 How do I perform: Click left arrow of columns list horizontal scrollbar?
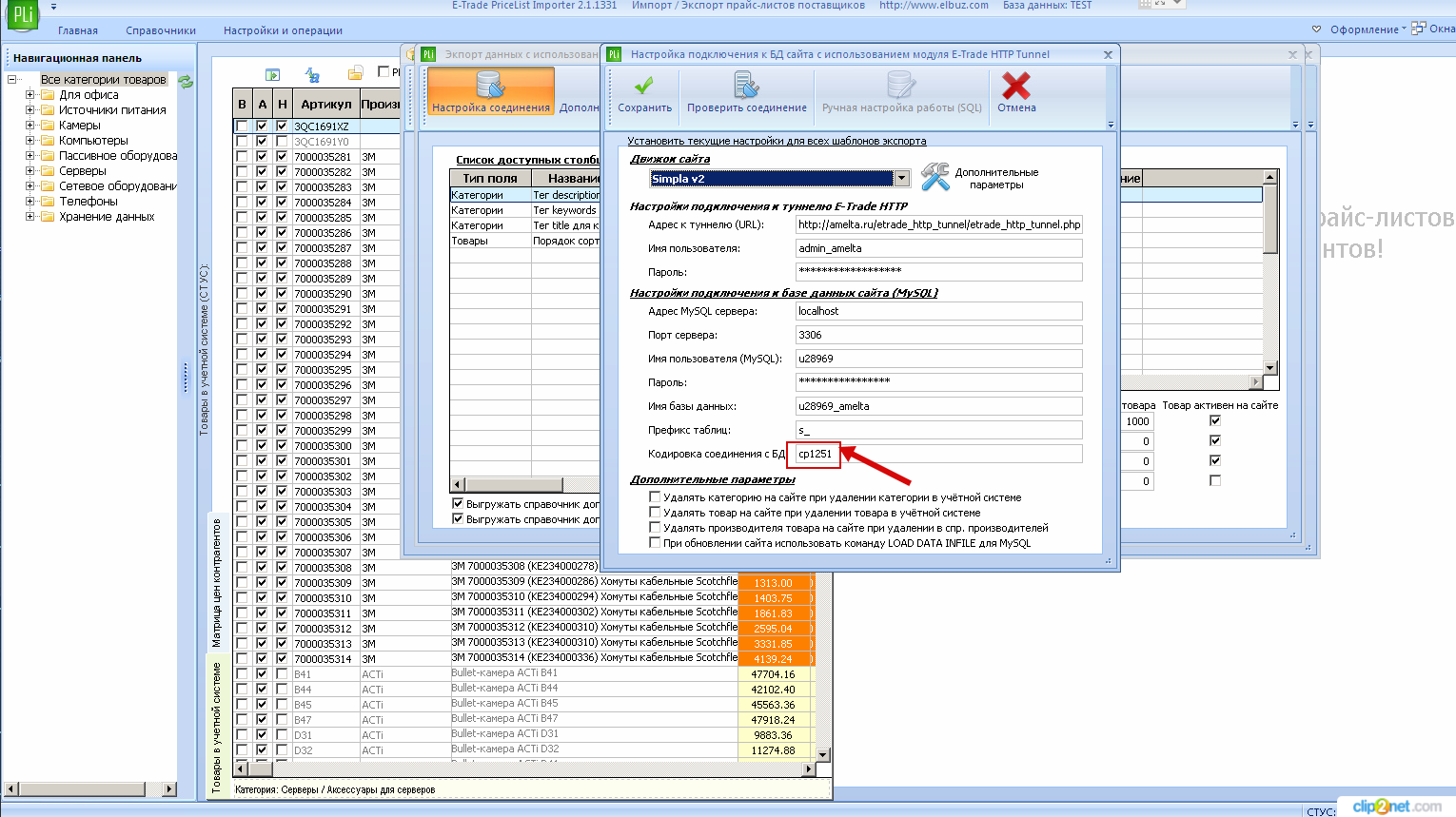(458, 484)
